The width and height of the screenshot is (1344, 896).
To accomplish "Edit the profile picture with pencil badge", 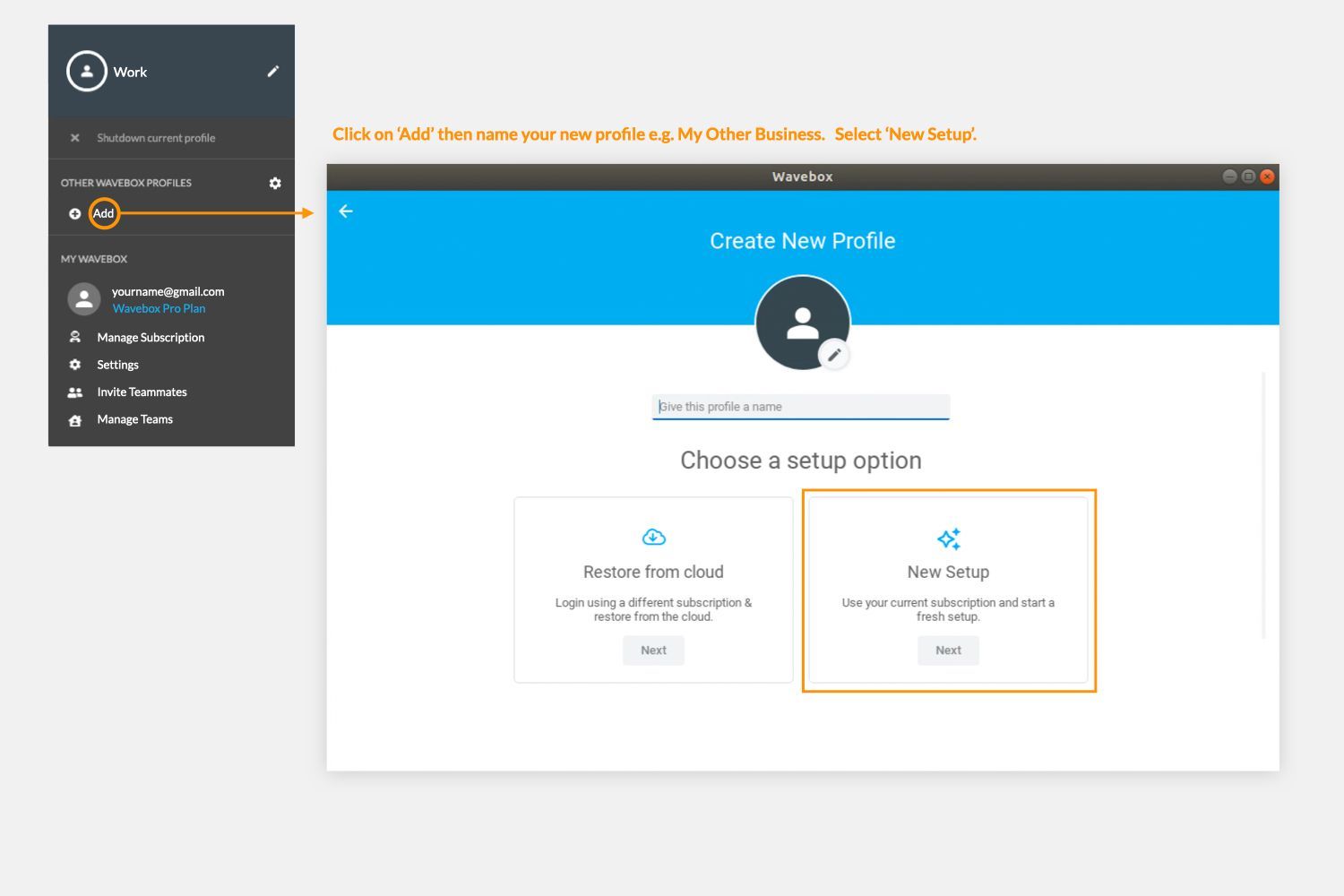I will click(834, 355).
